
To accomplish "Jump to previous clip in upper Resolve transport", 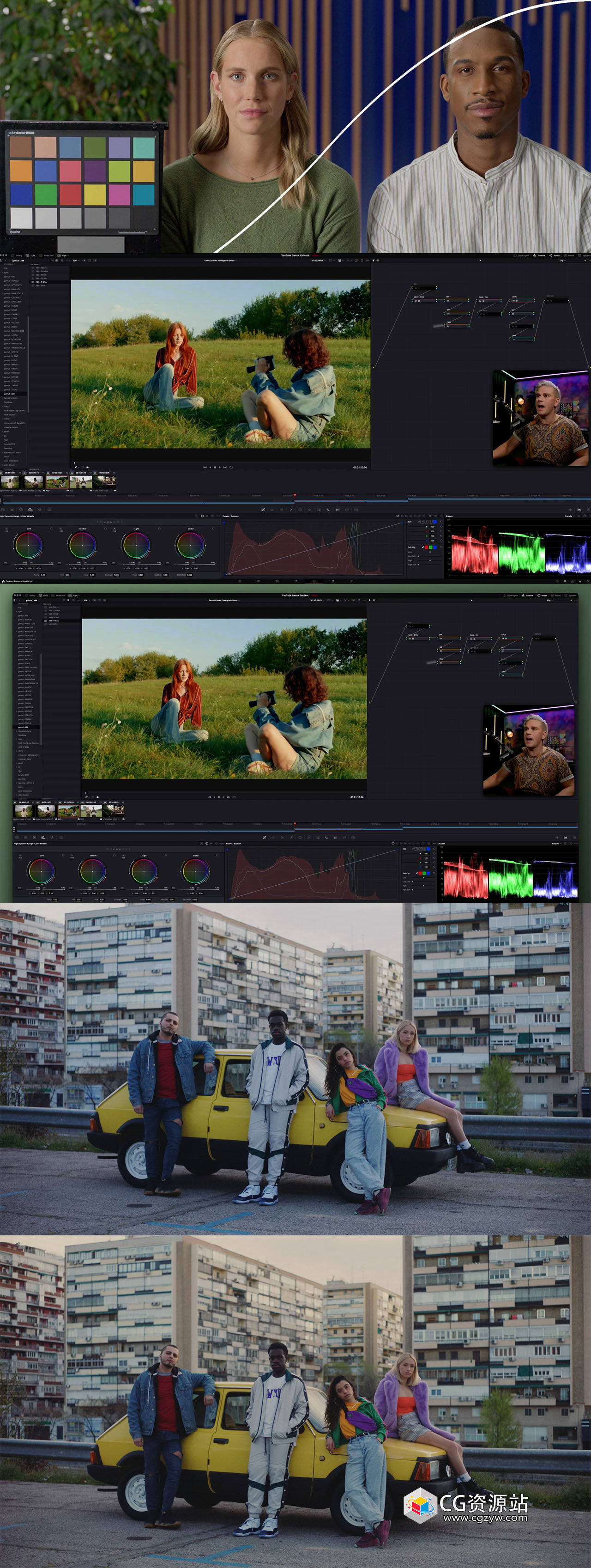I will click(205, 468).
